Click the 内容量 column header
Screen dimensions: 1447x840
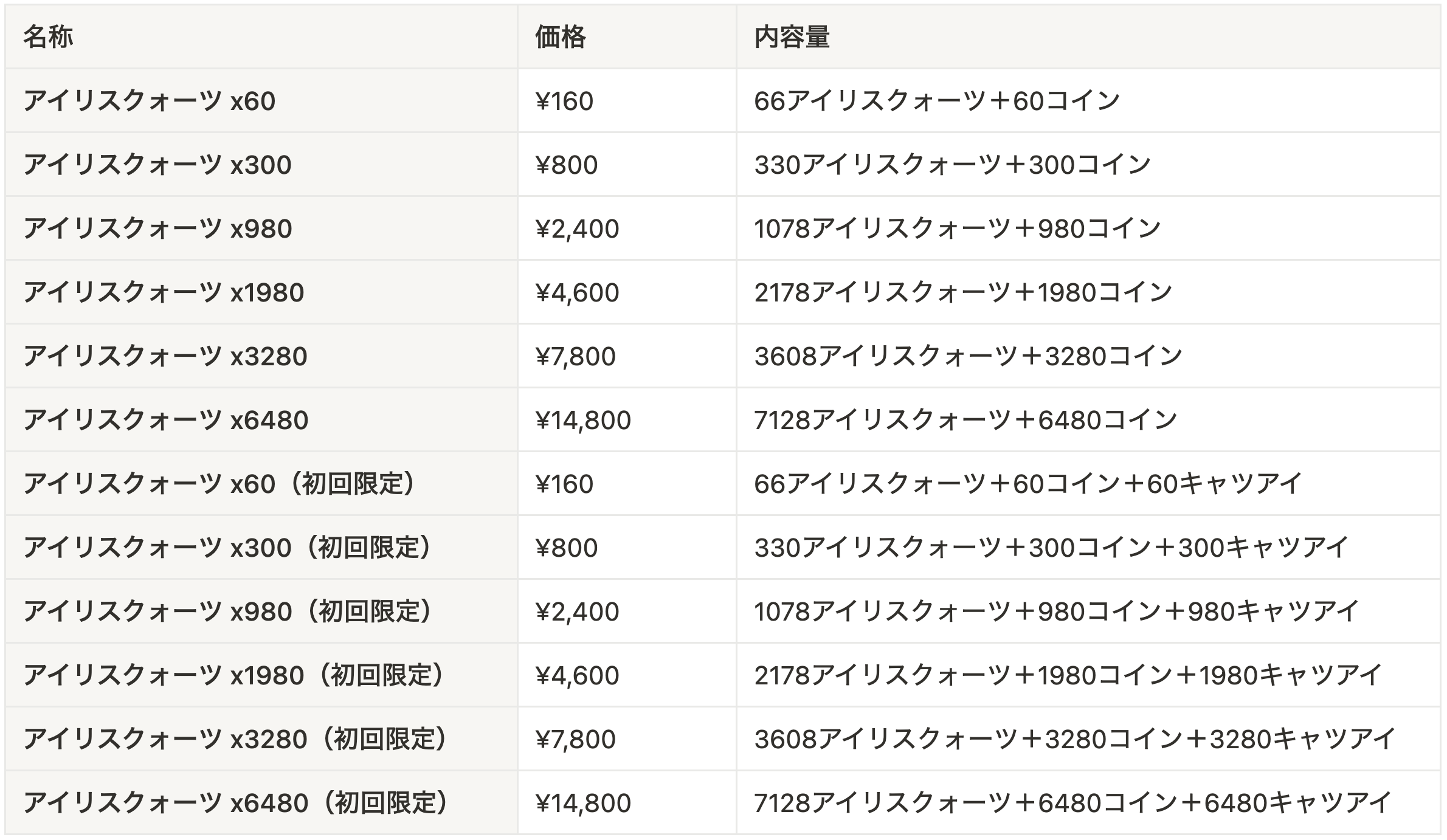(792, 37)
